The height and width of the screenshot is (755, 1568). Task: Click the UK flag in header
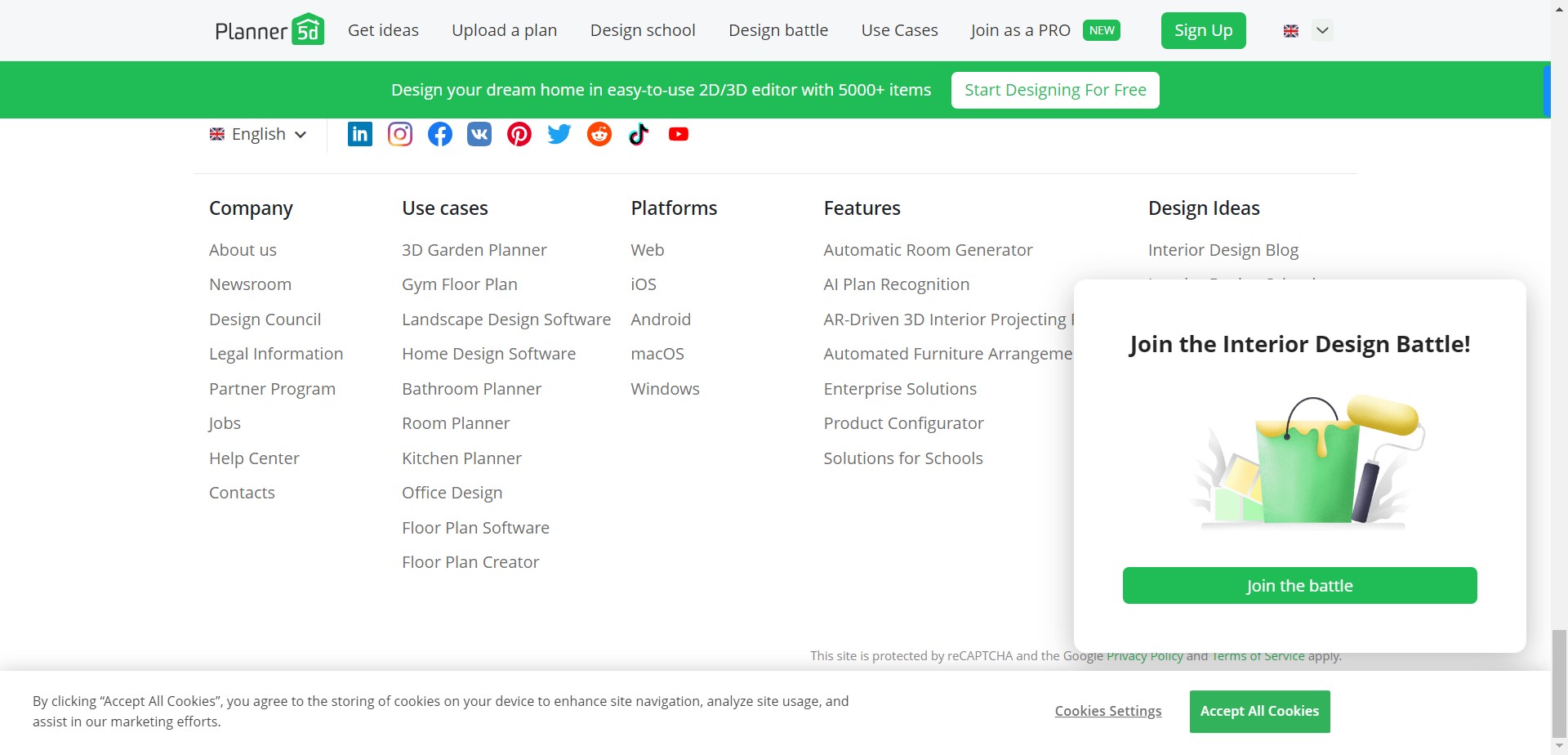click(1290, 31)
